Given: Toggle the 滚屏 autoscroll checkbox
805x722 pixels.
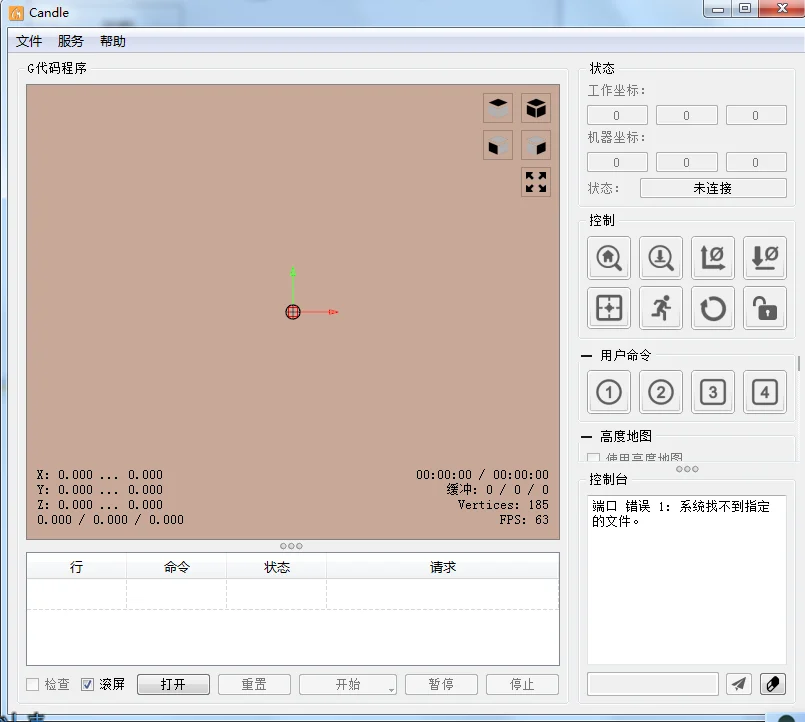Looking at the screenshot, I should 87,684.
